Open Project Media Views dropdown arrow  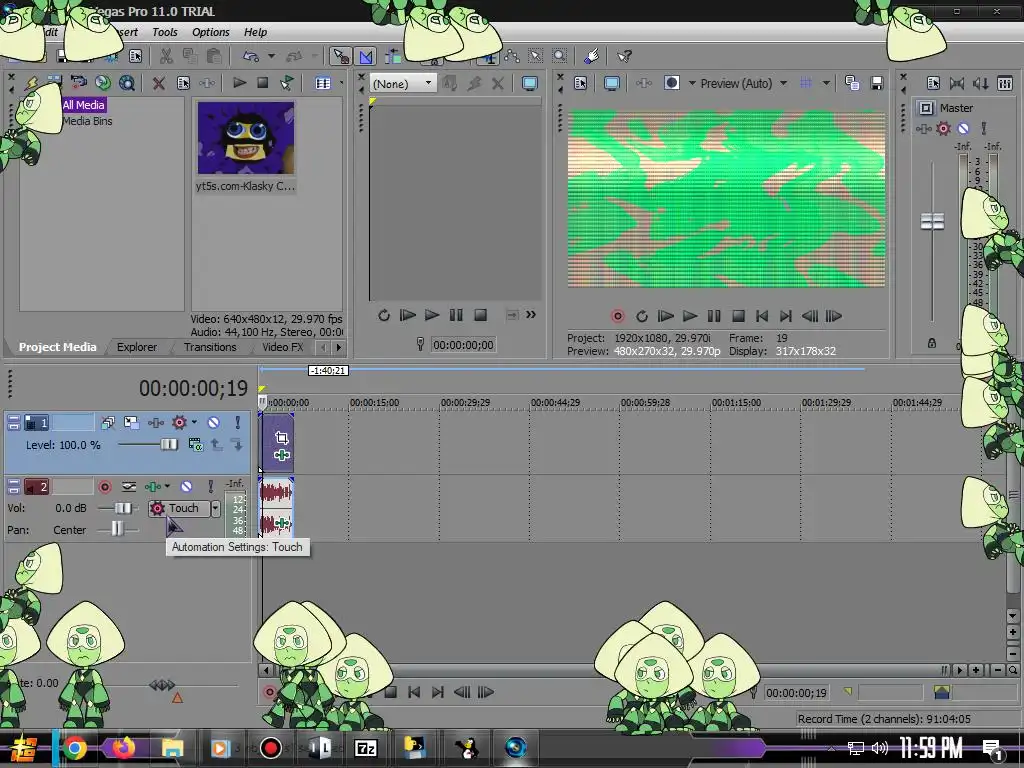(342, 83)
